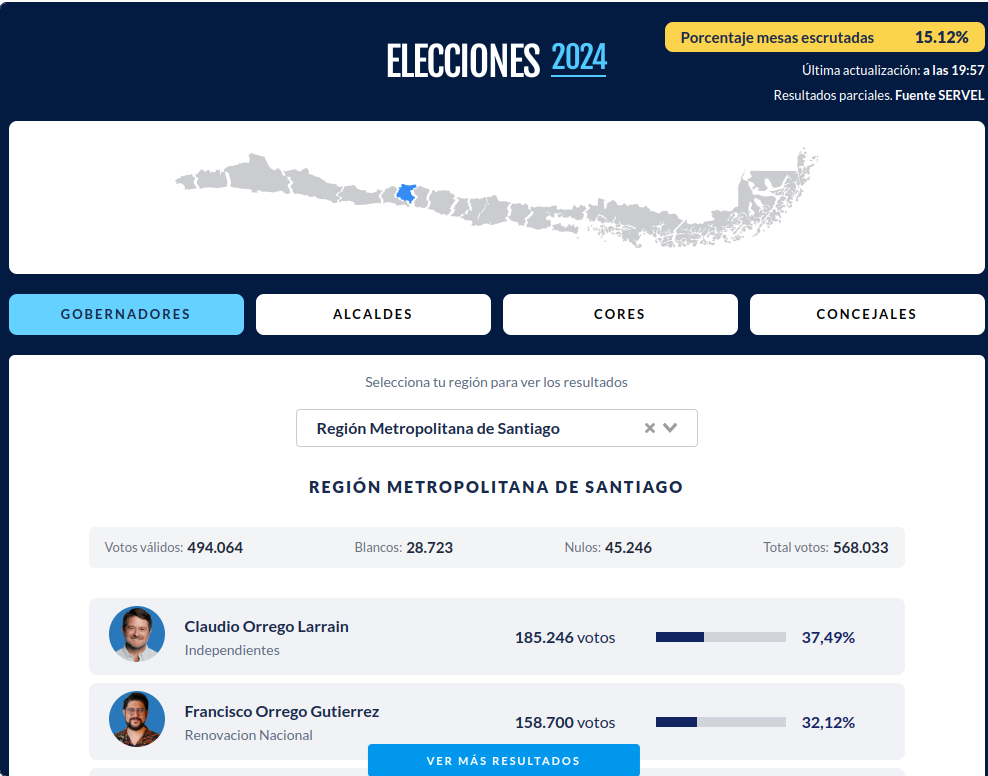988x776 pixels.
Task: Select the candidate name Claudio Orrego Larrain
Action: tap(266, 626)
